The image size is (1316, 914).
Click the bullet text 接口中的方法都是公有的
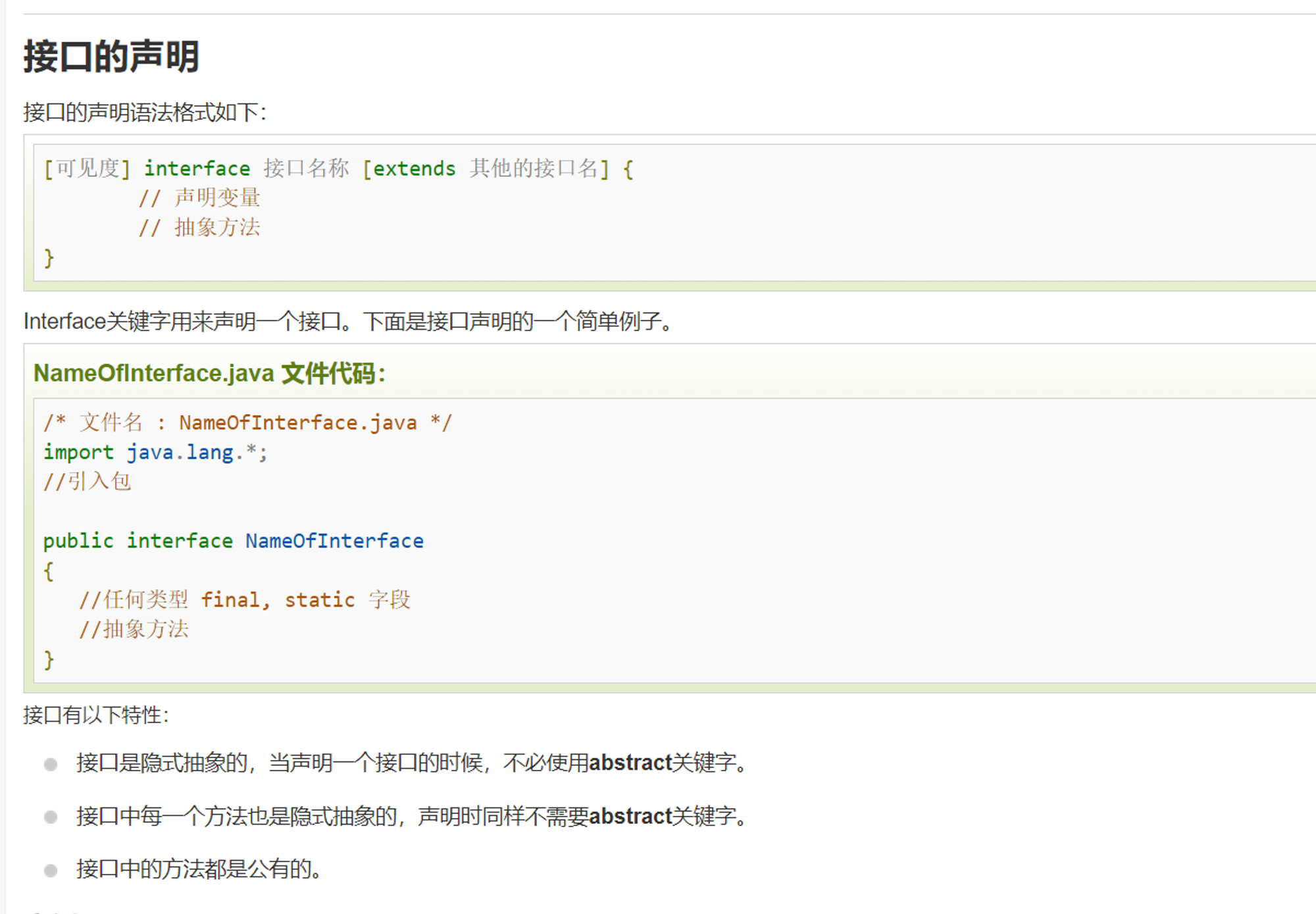(199, 869)
